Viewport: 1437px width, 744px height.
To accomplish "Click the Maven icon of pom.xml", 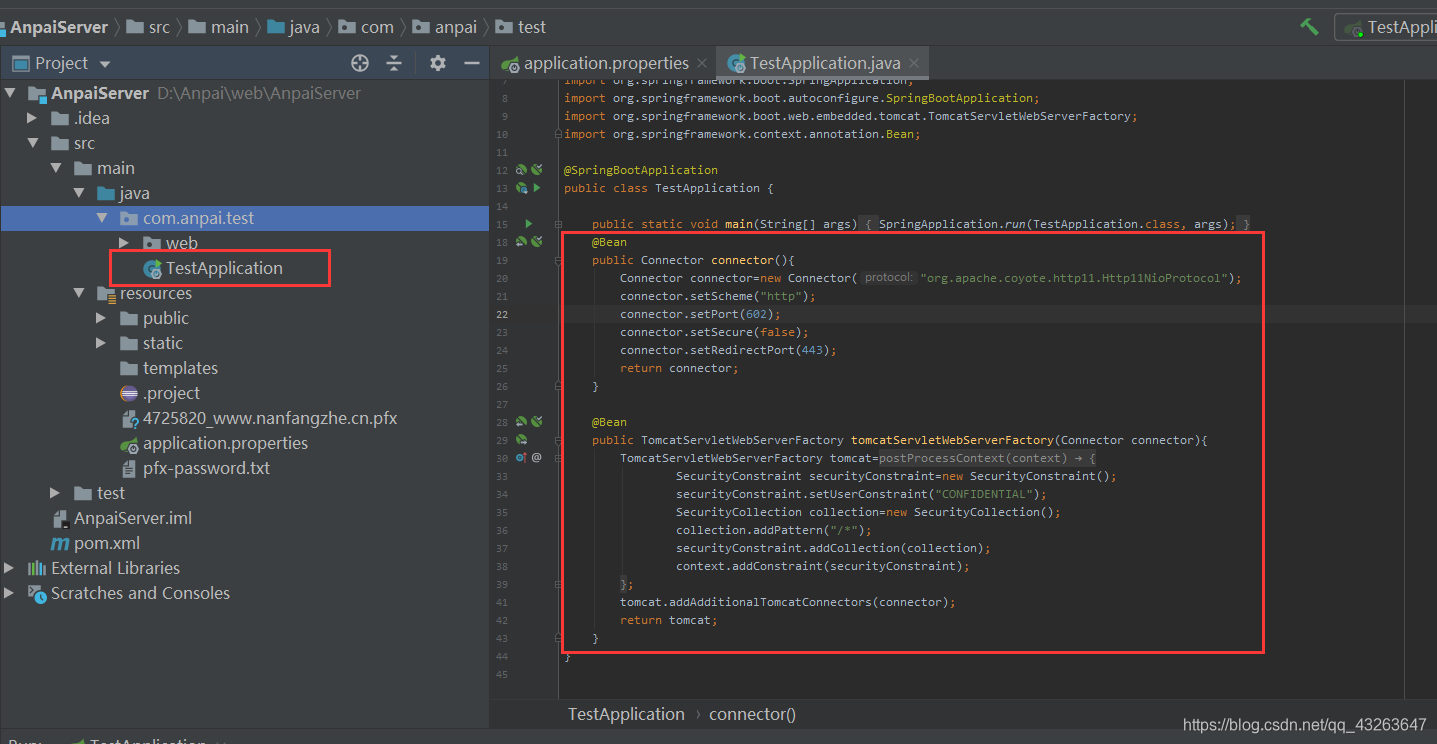I will tap(60, 544).
